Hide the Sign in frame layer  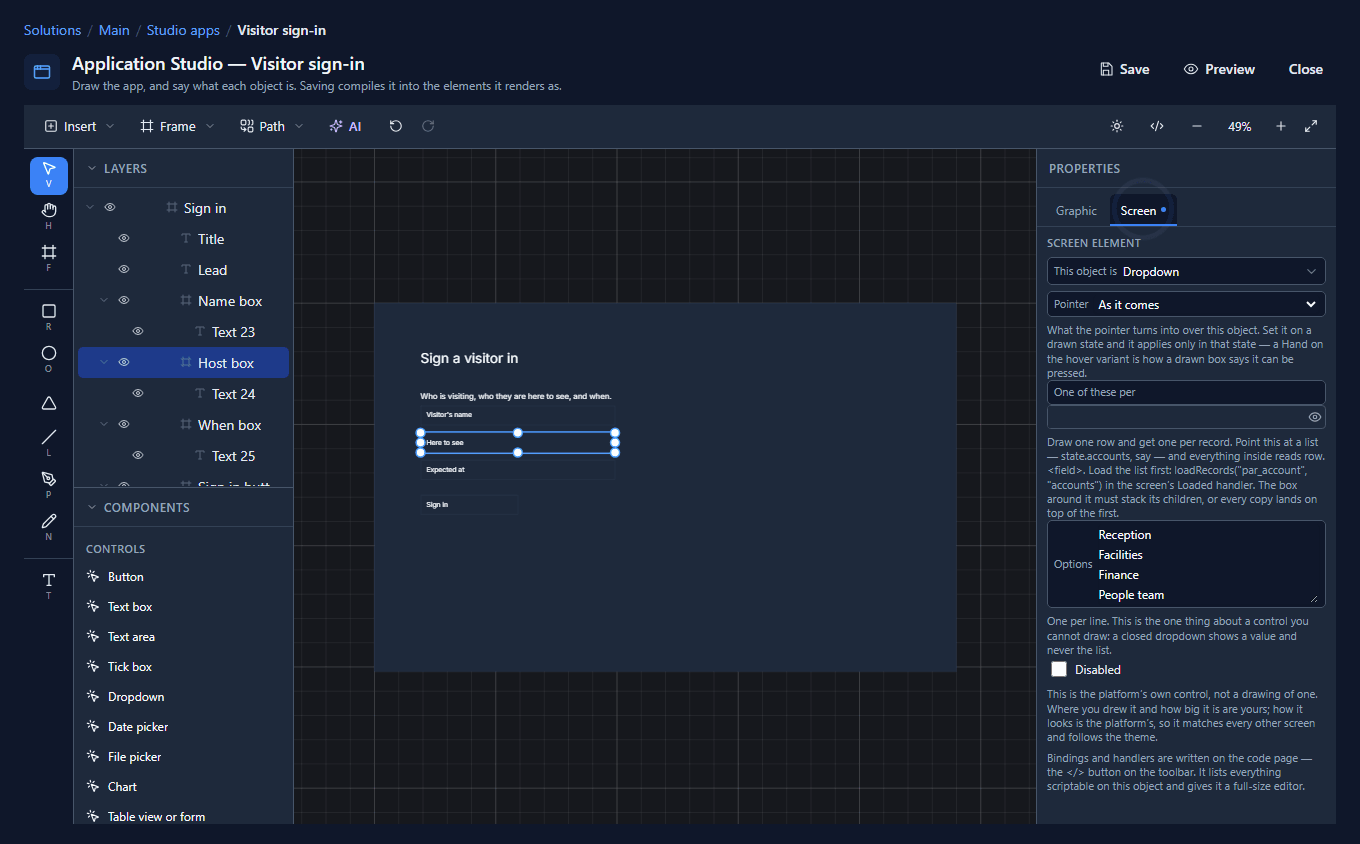tap(110, 208)
